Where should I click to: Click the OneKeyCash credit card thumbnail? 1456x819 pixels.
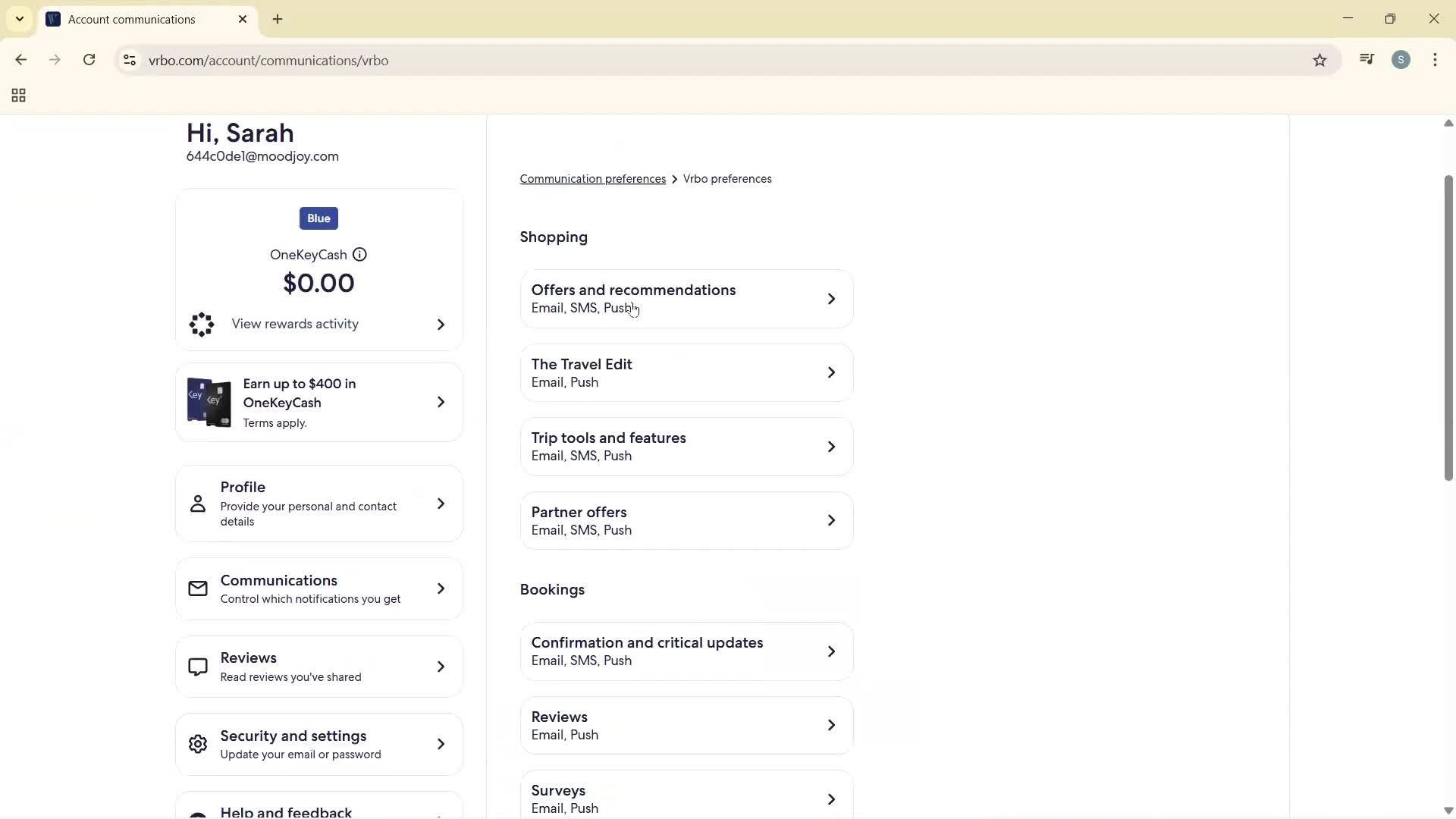(209, 403)
